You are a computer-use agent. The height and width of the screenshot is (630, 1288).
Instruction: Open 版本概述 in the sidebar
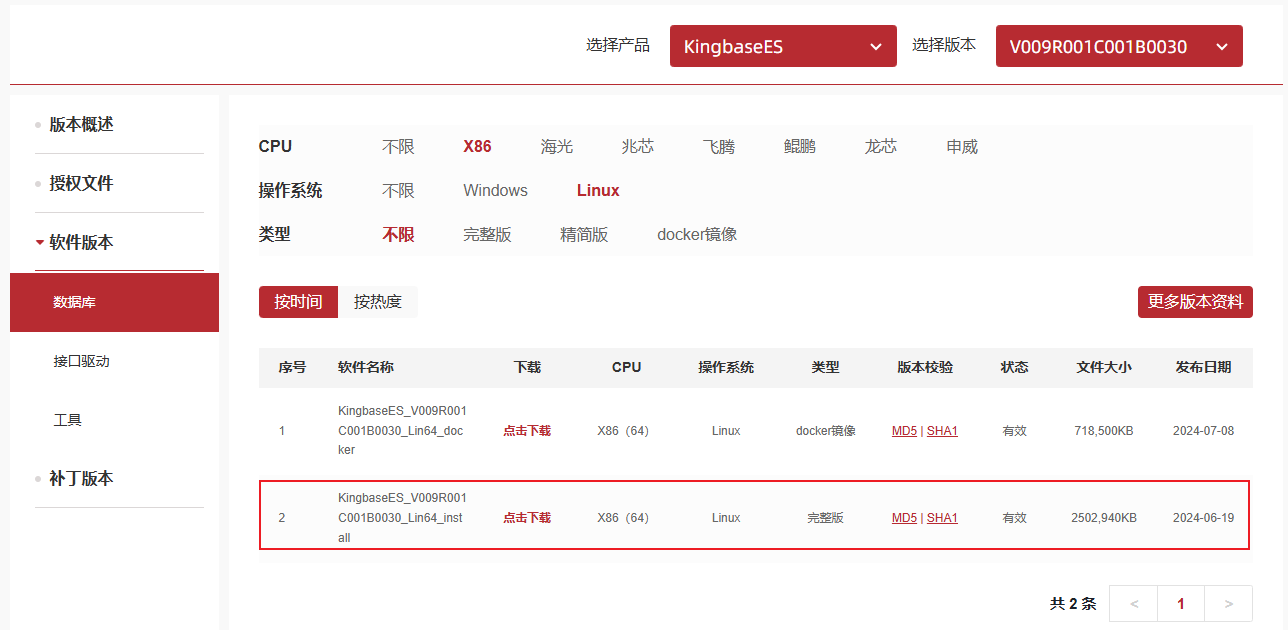[81, 124]
